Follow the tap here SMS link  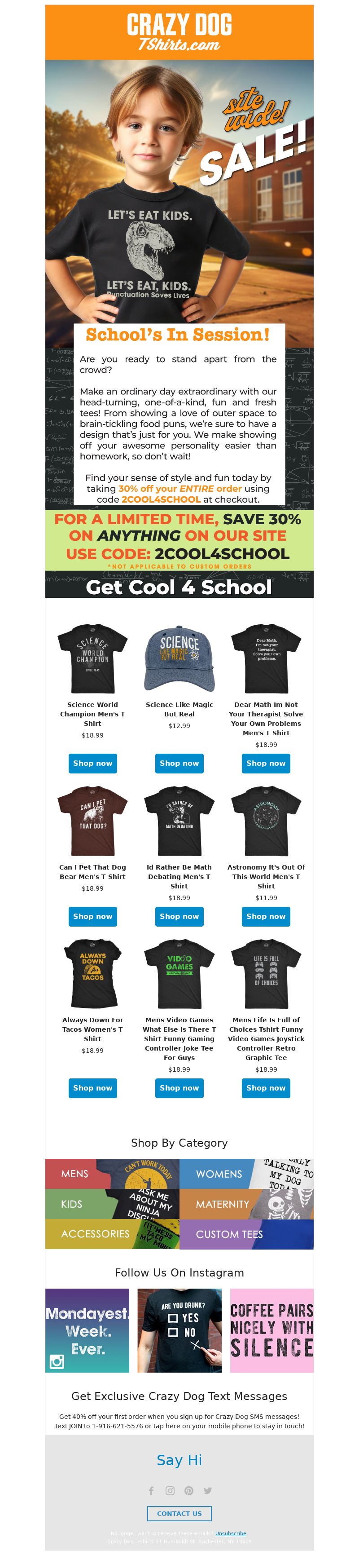(x=166, y=1426)
